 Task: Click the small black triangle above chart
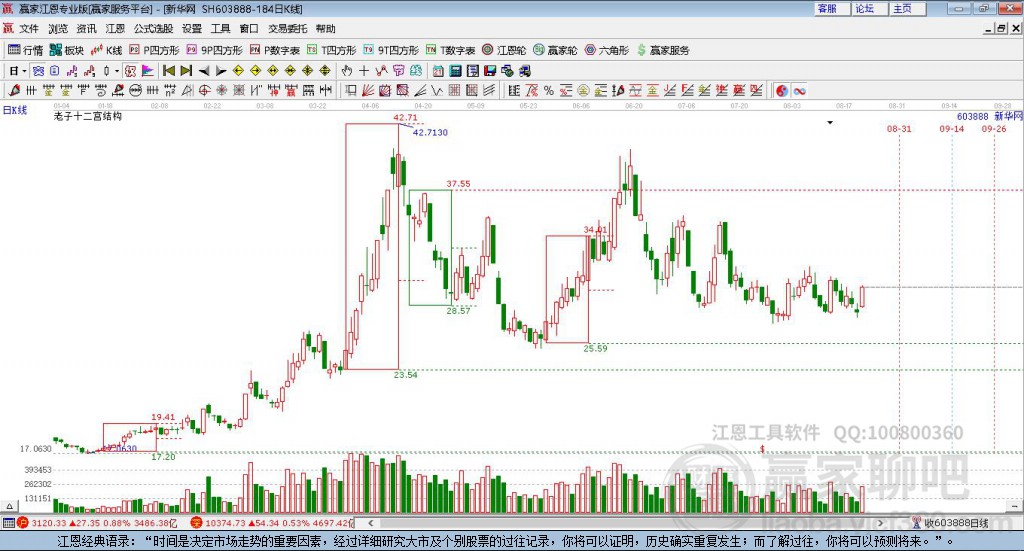pos(830,122)
